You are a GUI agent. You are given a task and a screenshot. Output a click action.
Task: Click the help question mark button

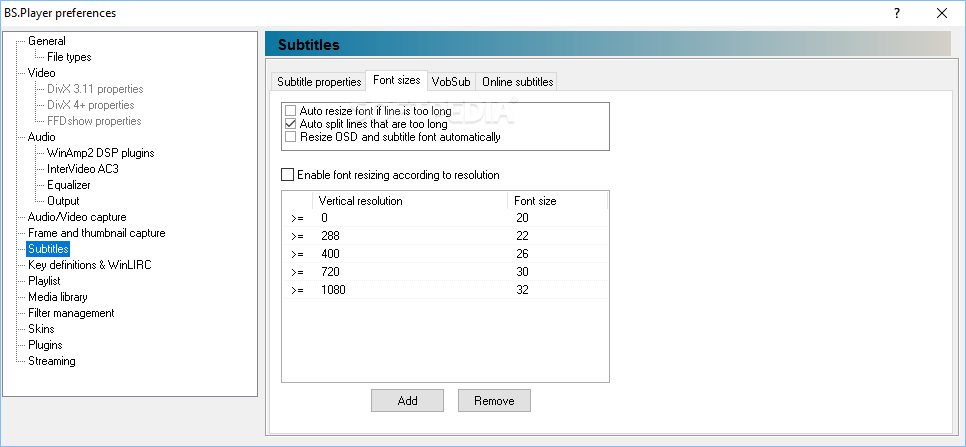click(x=898, y=13)
